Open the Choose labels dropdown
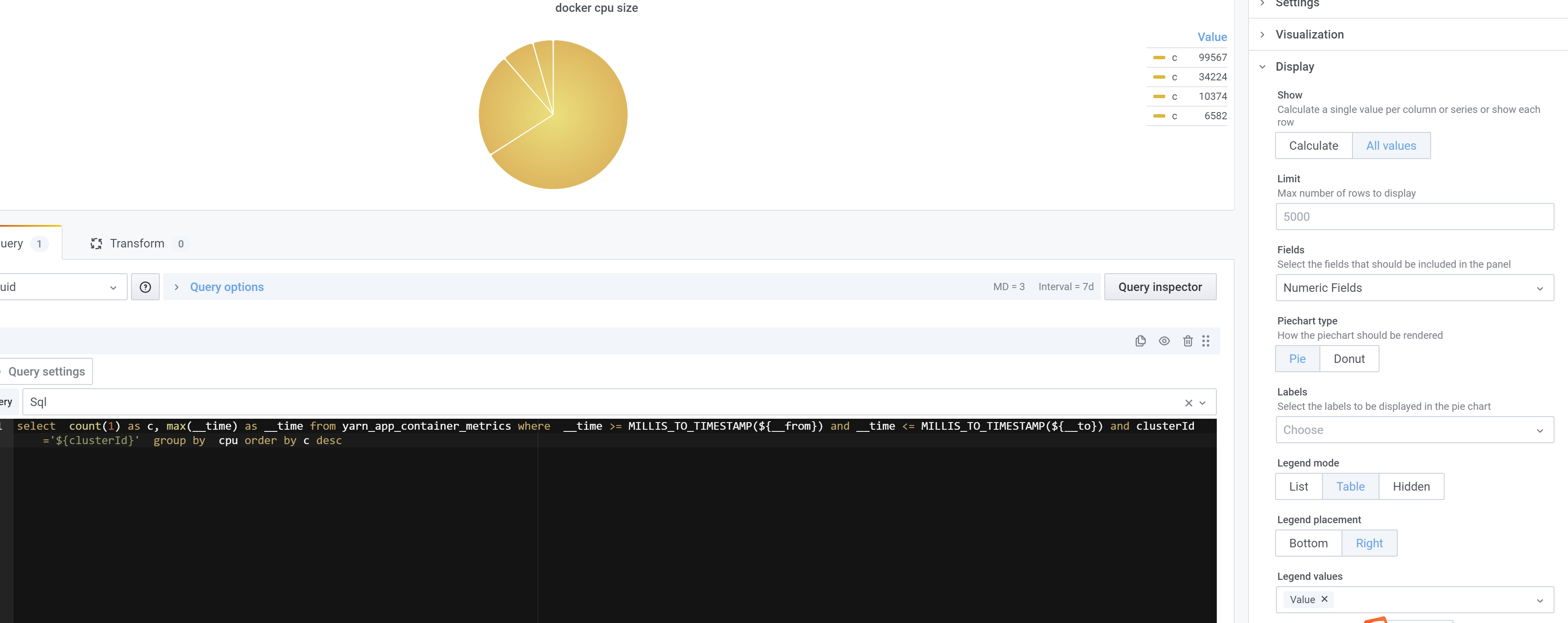Viewport: 1568px width, 623px height. (x=1413, y=429)
